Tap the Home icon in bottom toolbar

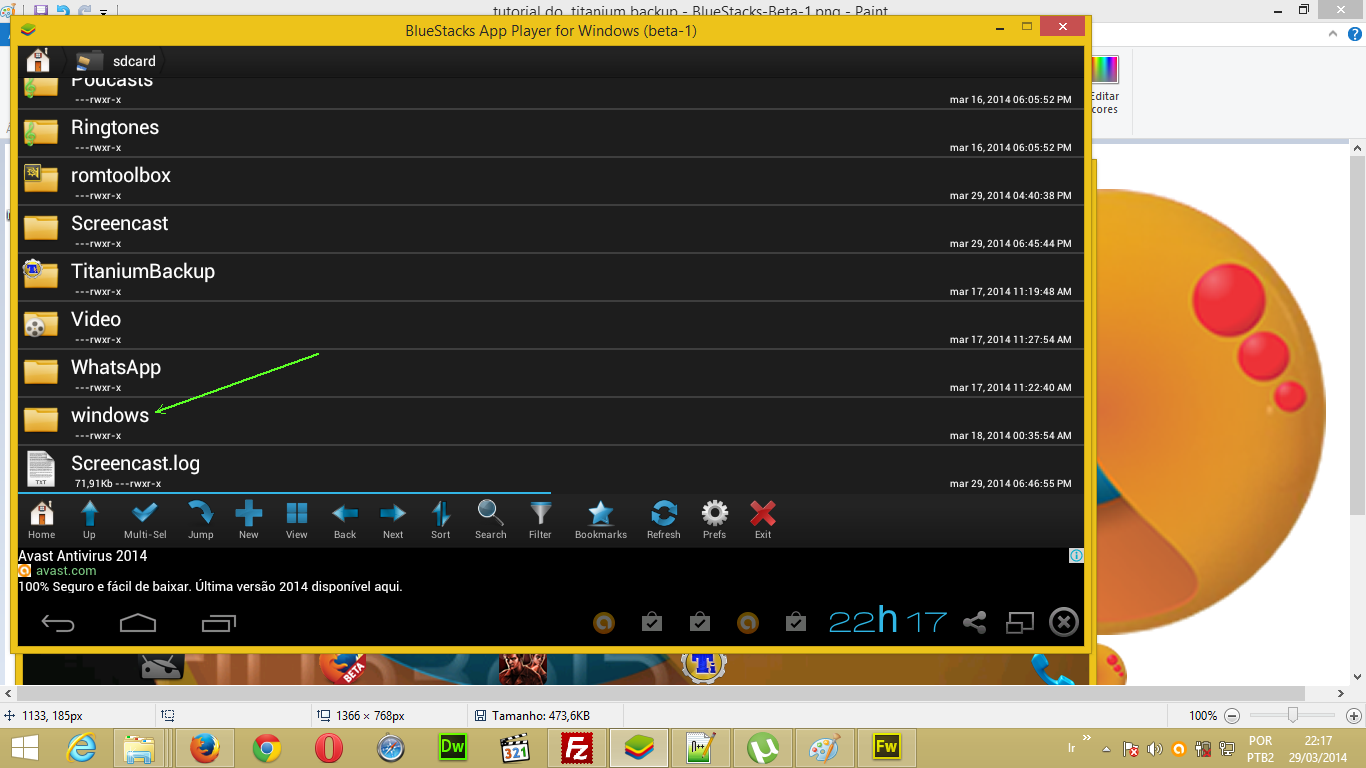(x=42, y=520)
